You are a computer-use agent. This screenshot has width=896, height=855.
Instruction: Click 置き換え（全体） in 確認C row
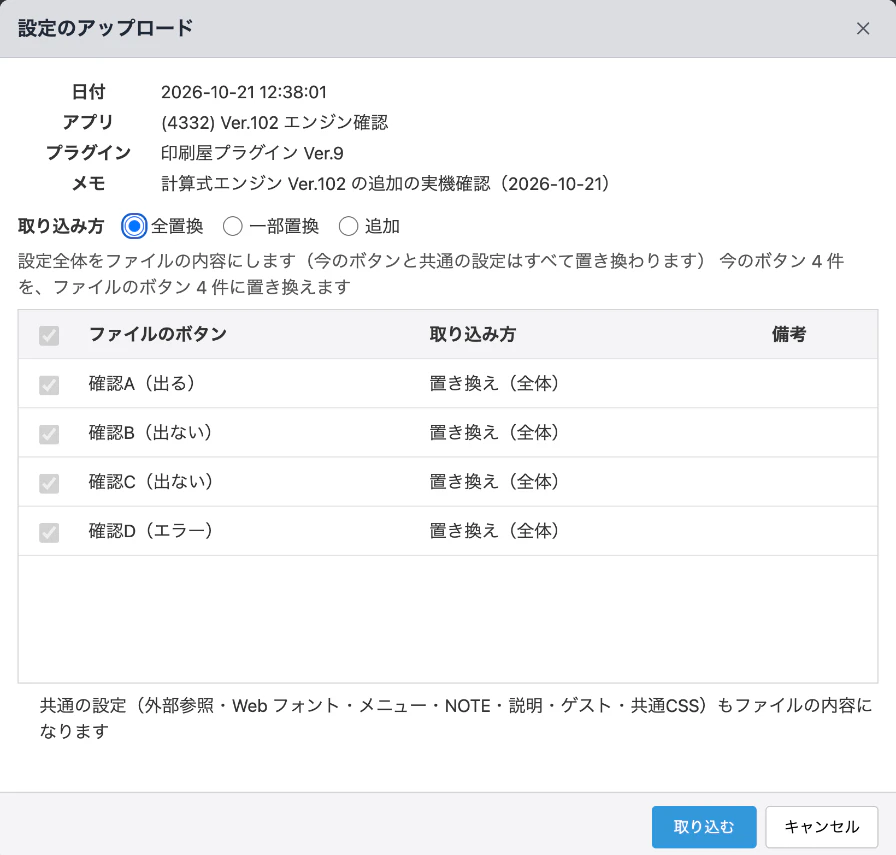pos(494,482)
